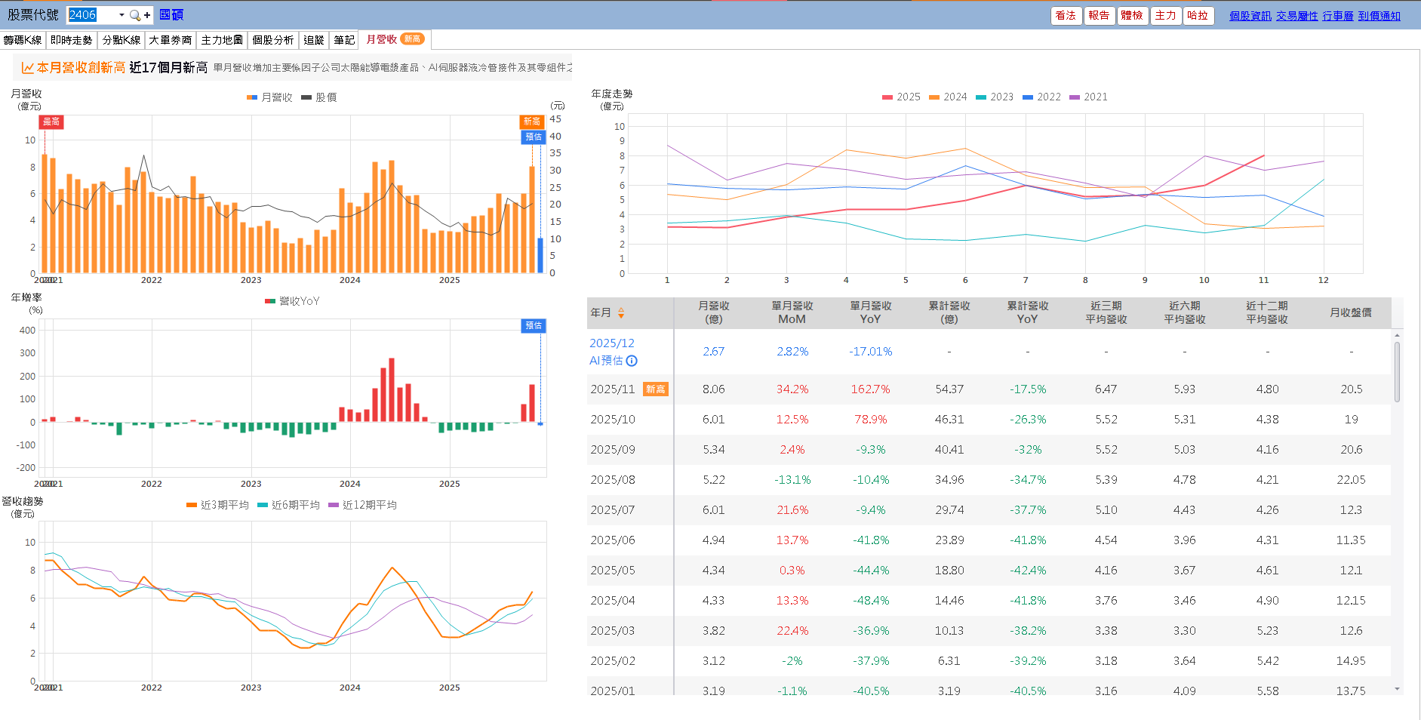Screen dimensions: 1421x720
Task: Click the blue 預估 marker on monthly revenue chart
Action: tap(534, 137)
